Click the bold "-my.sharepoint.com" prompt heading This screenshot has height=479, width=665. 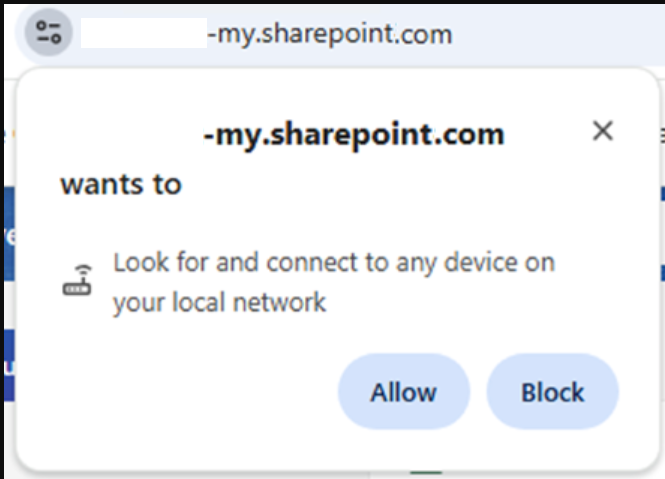point(353,134)
